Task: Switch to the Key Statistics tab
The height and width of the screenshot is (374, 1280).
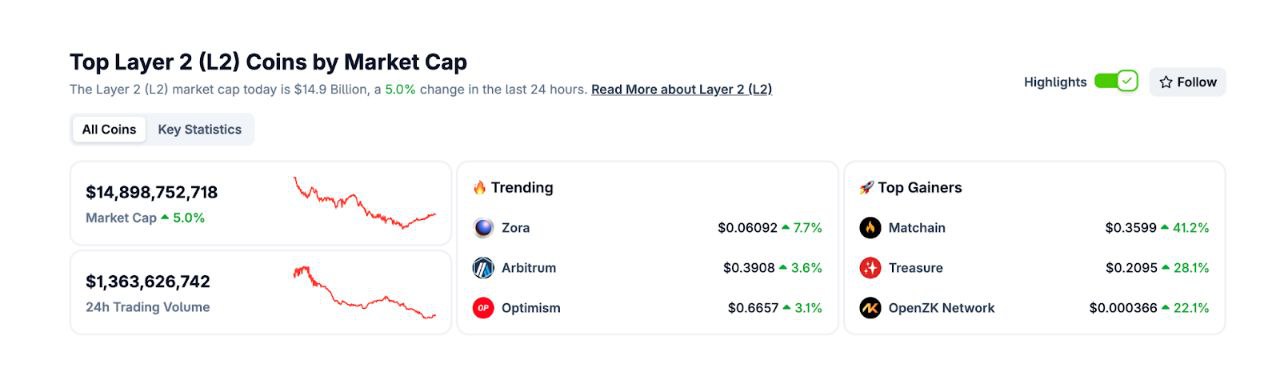Action: click(200, 129)
